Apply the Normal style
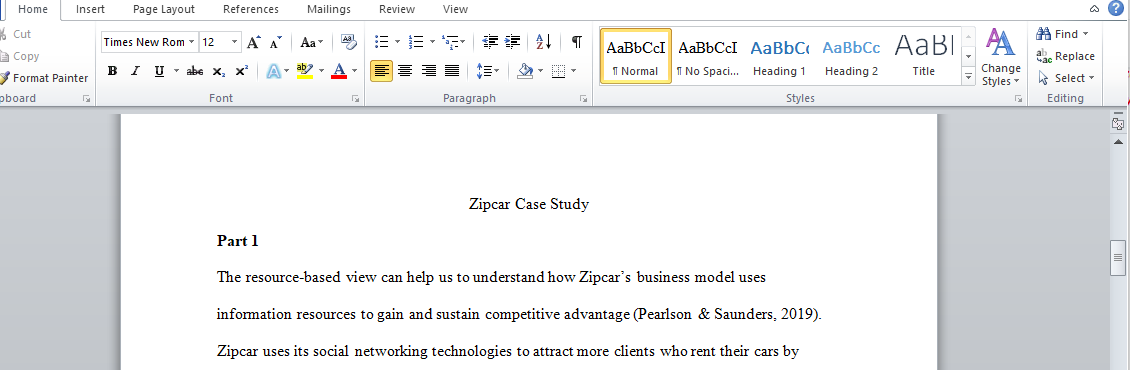Image resolution: width=1130 pixels, height=370 pixels. coord(636,56)
